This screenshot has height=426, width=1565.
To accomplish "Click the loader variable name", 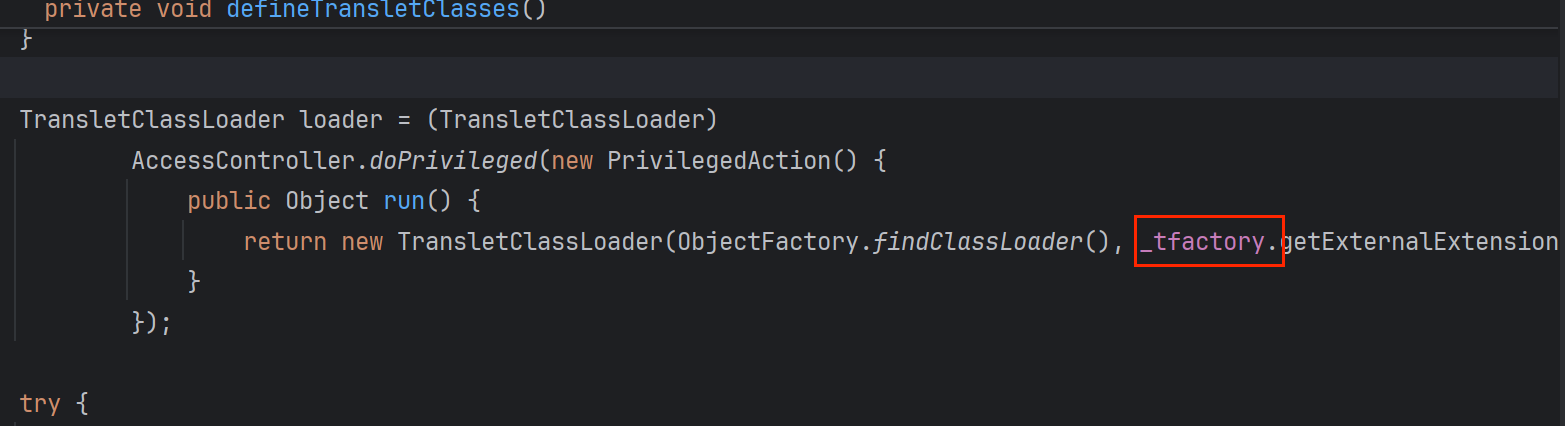I will 341,120.
